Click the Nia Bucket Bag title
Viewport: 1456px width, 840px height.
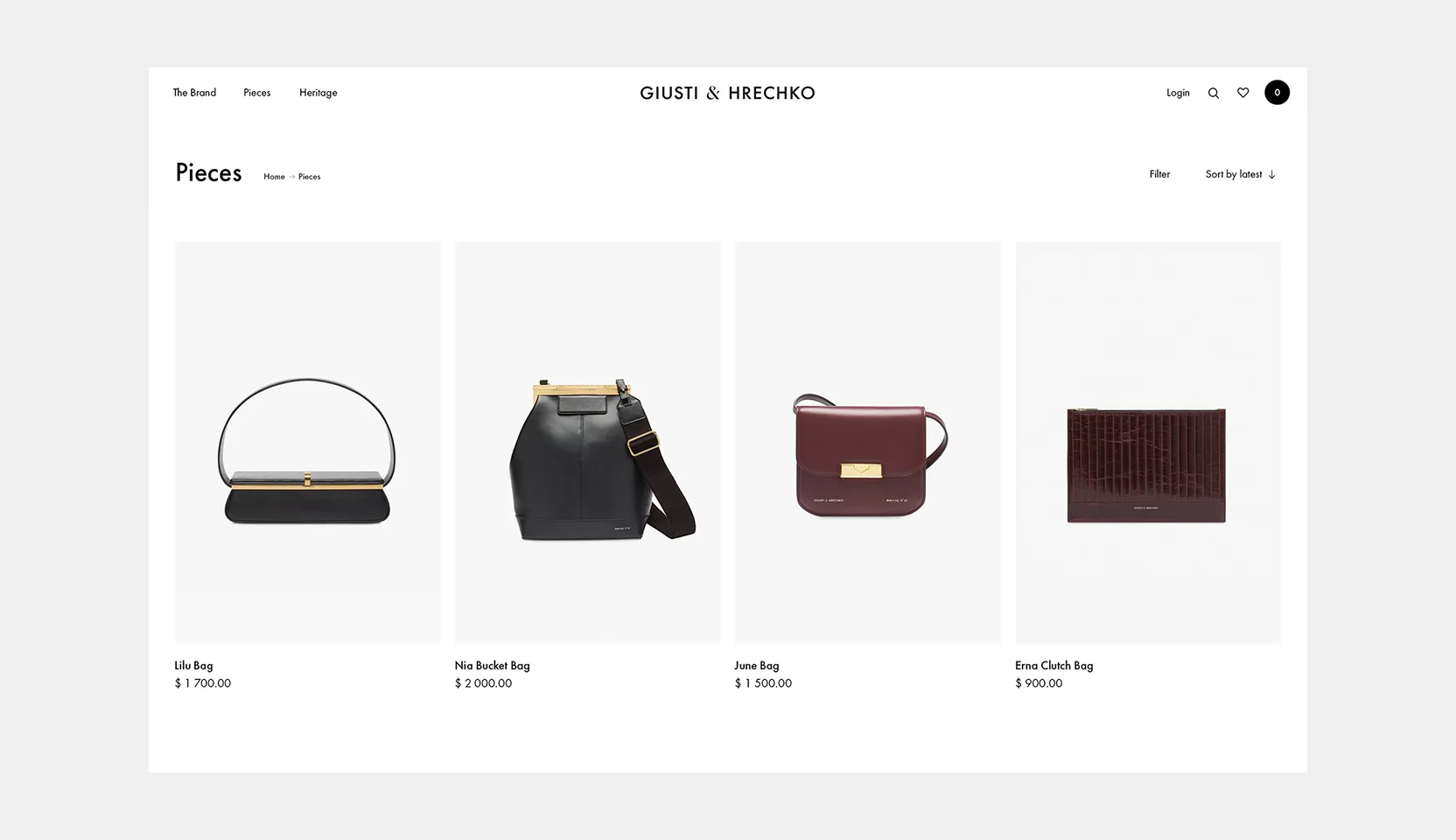point(492,666)
